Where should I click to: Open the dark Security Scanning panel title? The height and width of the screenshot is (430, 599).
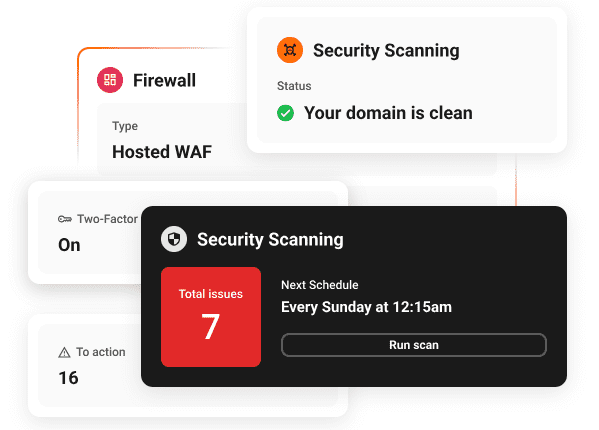[270, 240]
